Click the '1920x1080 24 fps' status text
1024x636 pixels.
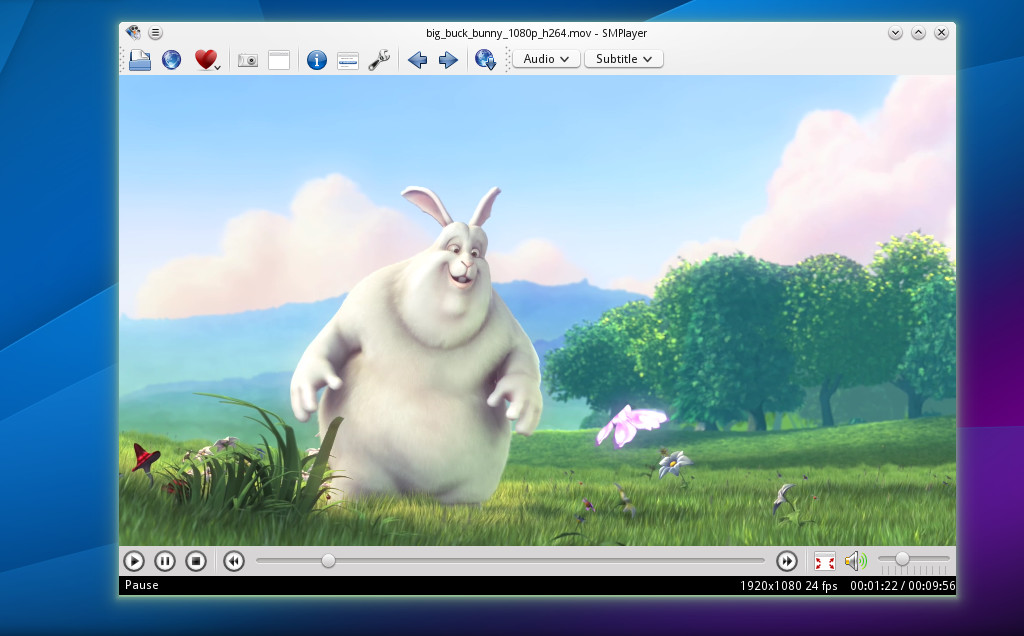[788, 586]
